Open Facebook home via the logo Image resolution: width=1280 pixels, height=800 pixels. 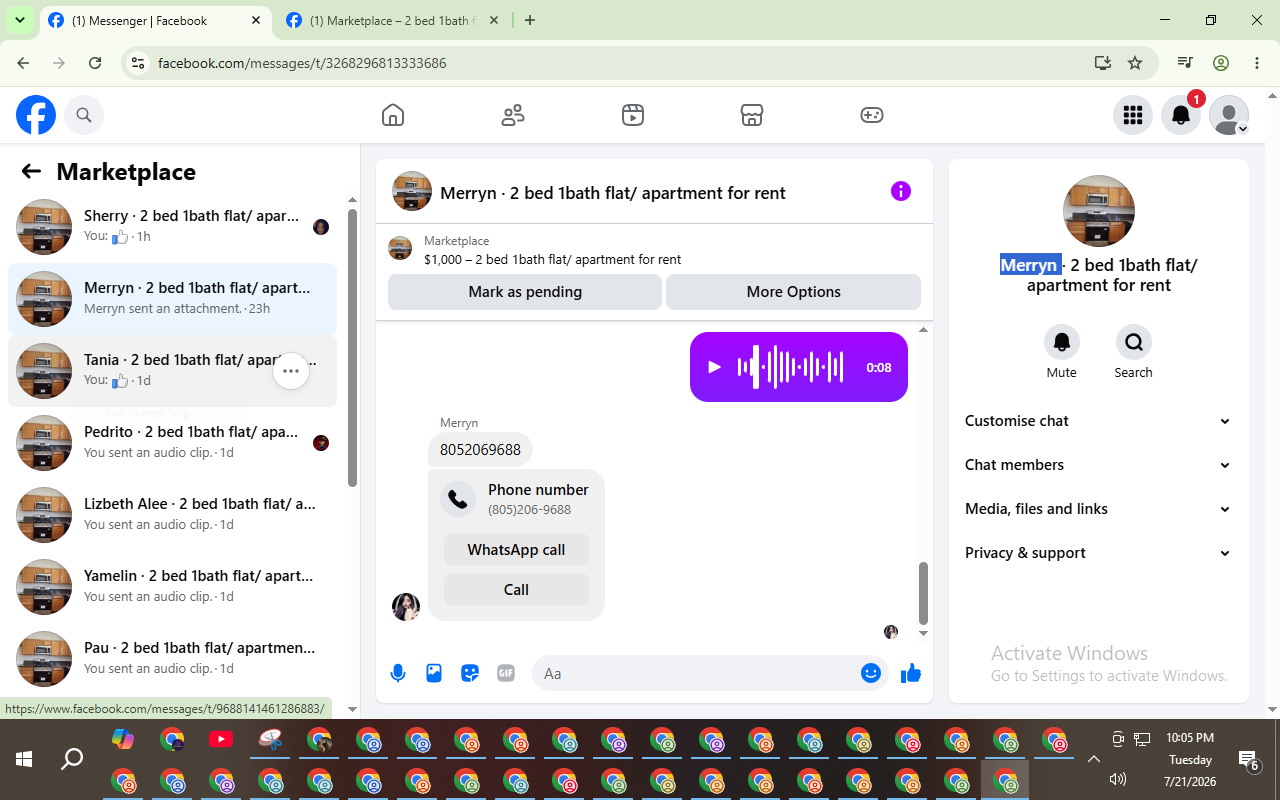[x=36, y=115]
